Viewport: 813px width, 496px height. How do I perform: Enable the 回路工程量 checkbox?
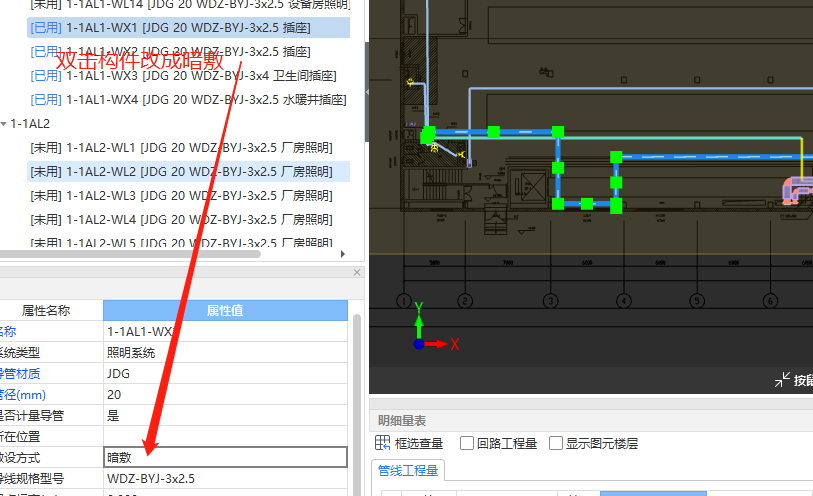pyautogui.click(x=467, y=443)
